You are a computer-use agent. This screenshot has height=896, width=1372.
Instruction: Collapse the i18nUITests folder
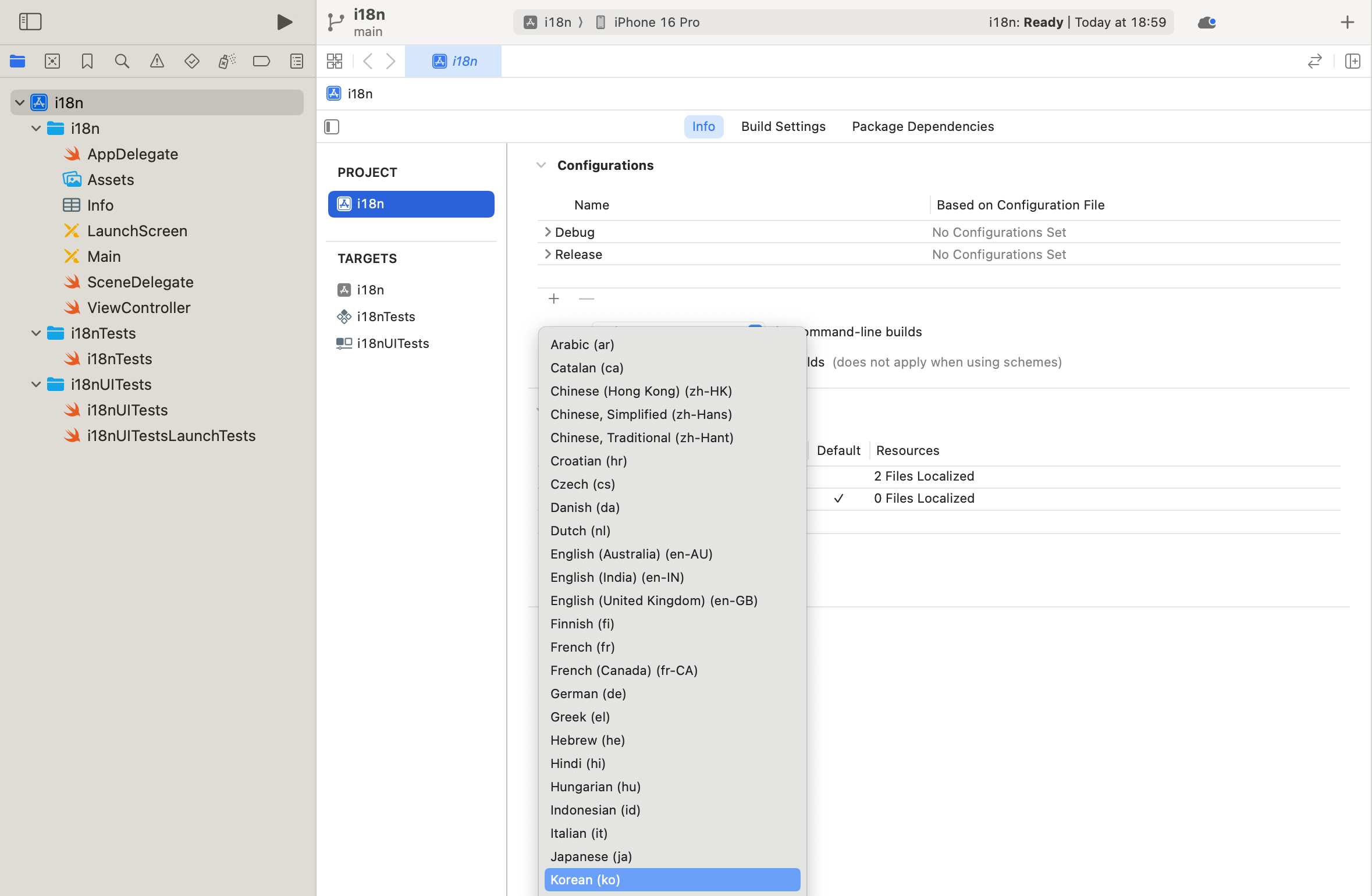[36, 385]
